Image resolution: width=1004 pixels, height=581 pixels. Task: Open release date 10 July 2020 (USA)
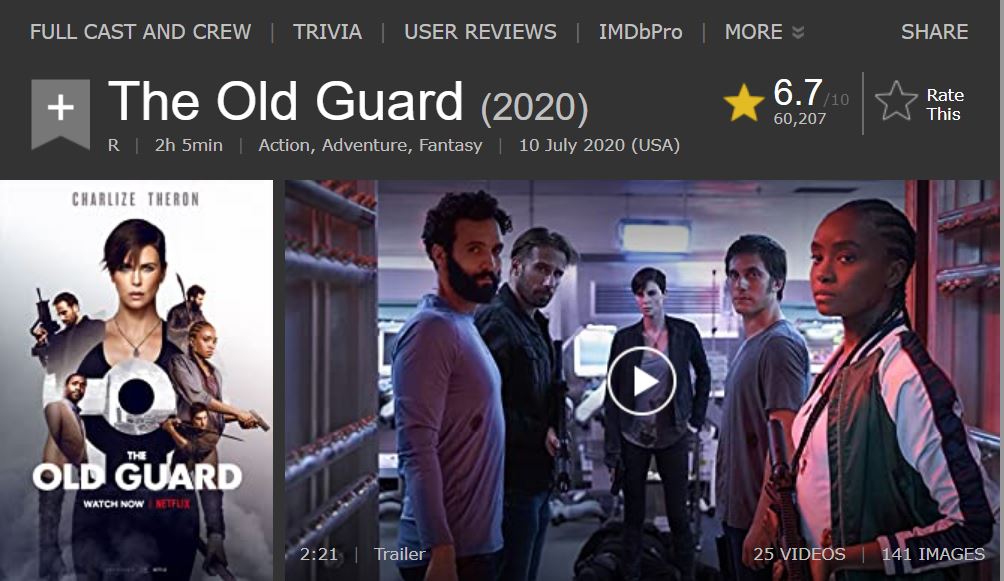(x=599, y=145)
